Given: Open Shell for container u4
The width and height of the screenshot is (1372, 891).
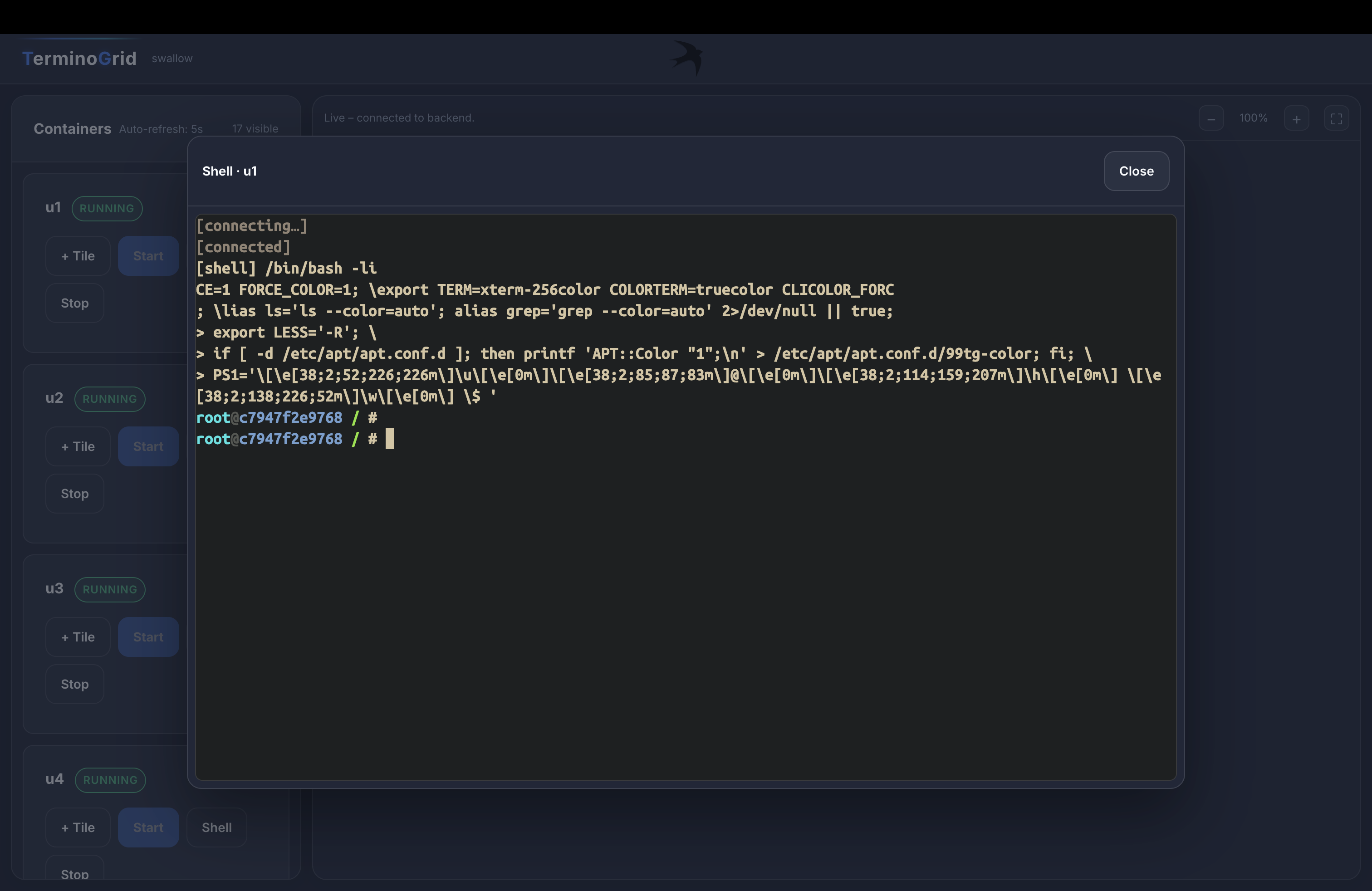Looking at the screenshot, I should click(x=217, y=827).
